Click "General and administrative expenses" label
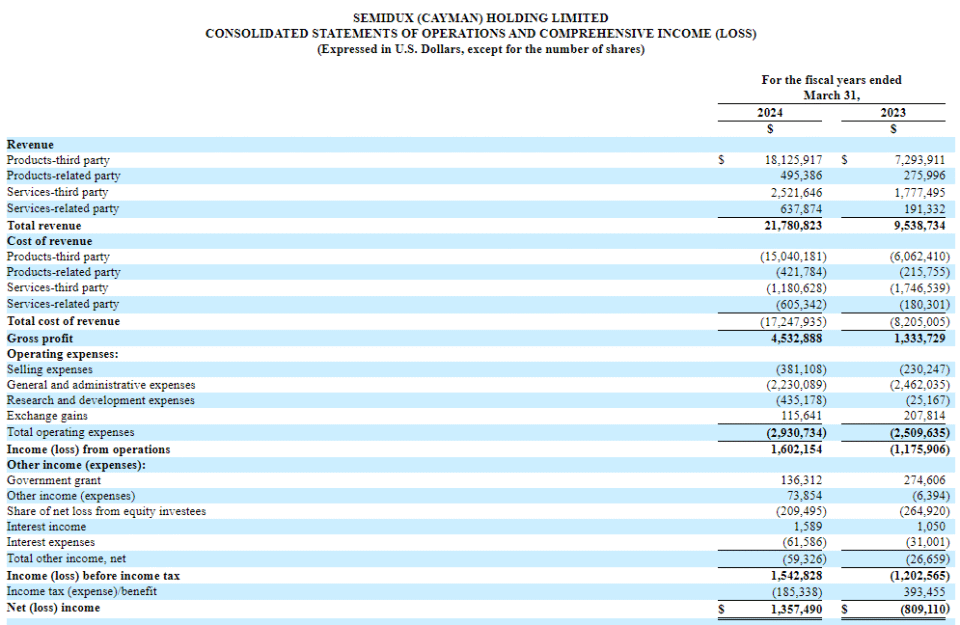This screenshot has width=960, height=625. coord(101,385)
